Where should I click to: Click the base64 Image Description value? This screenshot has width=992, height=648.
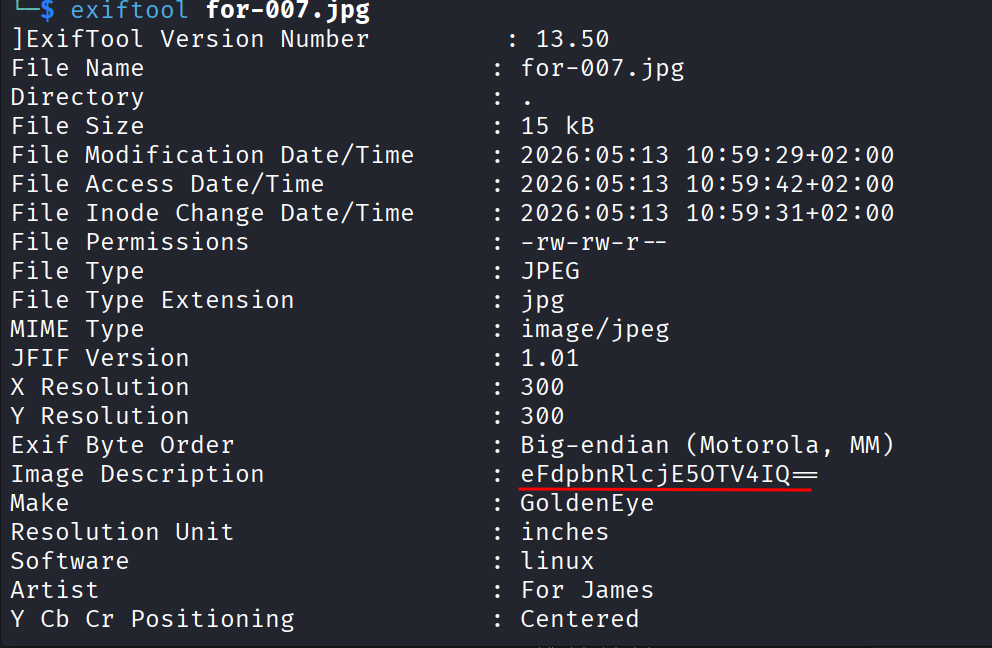pos(669,473)
